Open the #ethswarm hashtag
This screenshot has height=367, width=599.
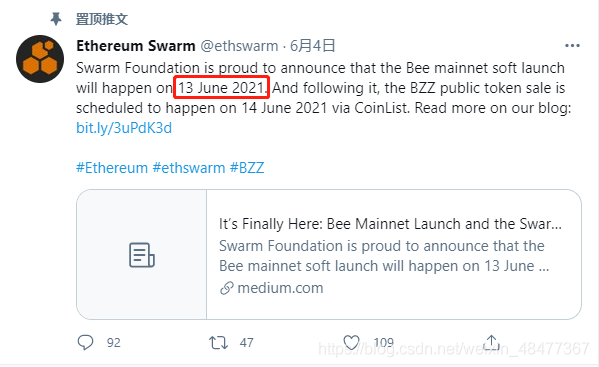pos(189,168)
